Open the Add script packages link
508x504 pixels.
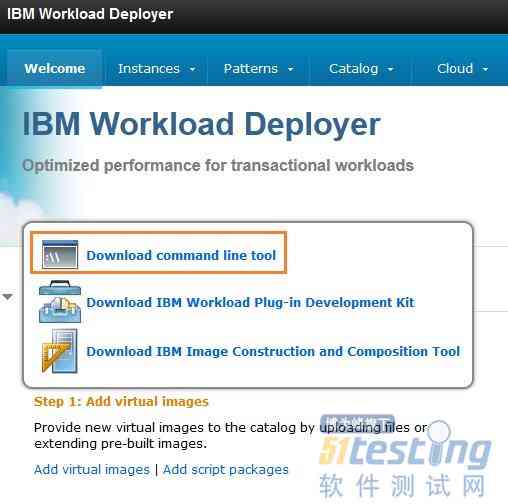(x=226, y=469)
